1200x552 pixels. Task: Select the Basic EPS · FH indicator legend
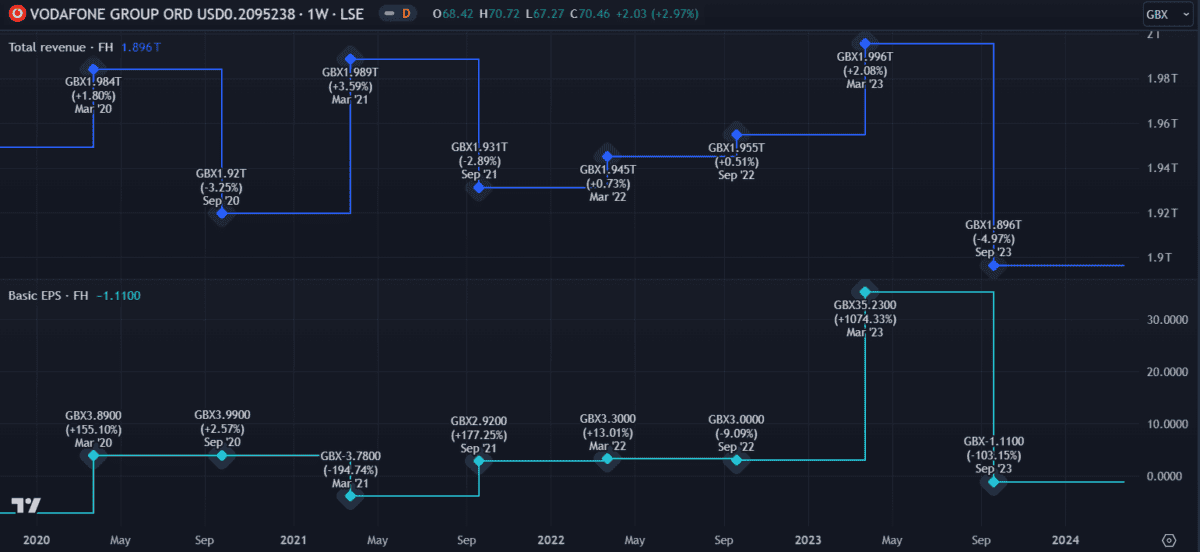pyautogui.click(x=50, y=295)
